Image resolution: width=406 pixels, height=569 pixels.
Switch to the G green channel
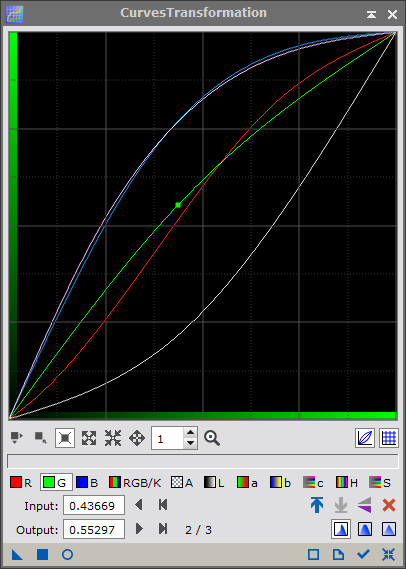coord(56,482)
